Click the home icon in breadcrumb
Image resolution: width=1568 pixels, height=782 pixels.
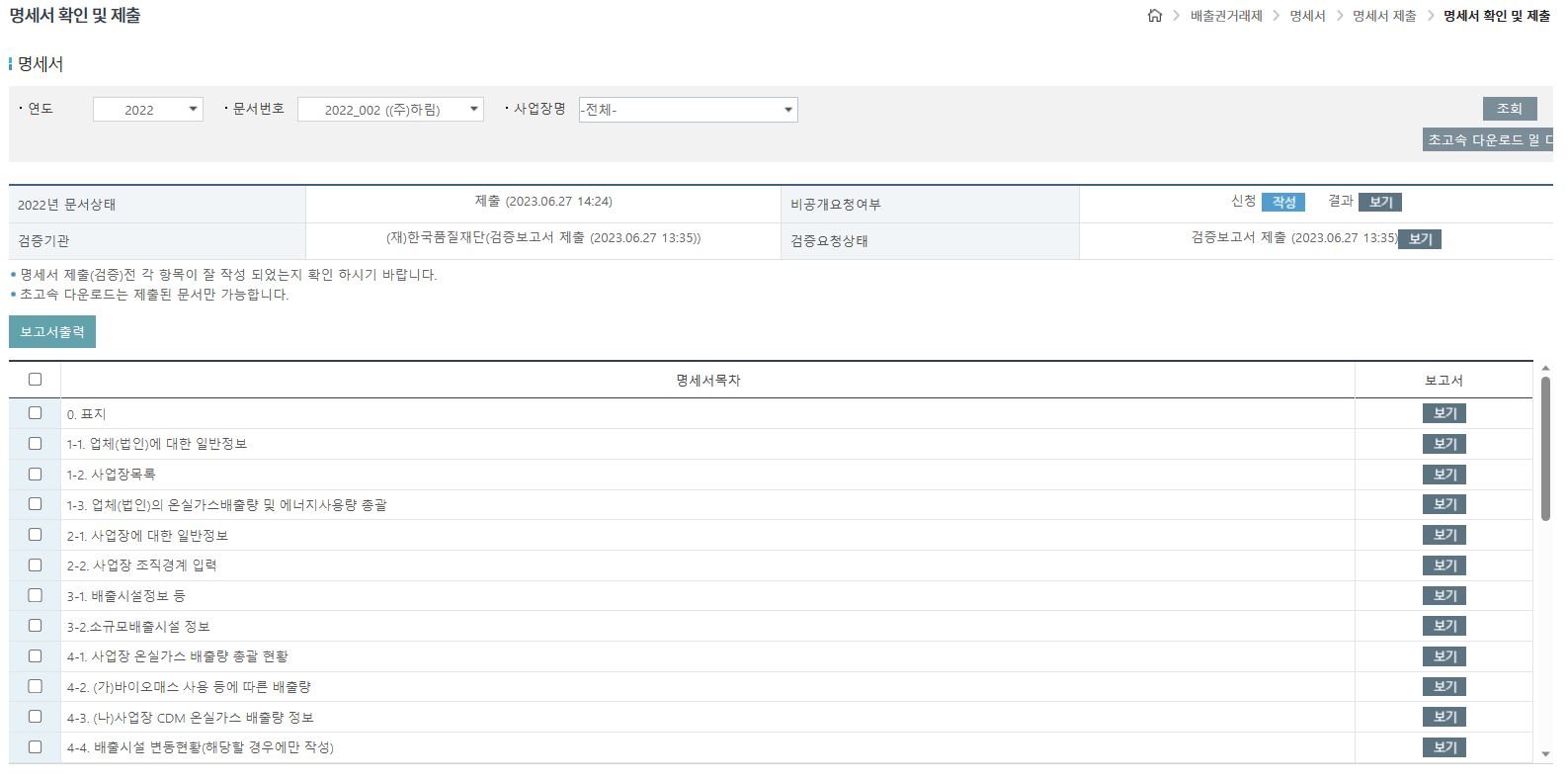click(1154, 16)
